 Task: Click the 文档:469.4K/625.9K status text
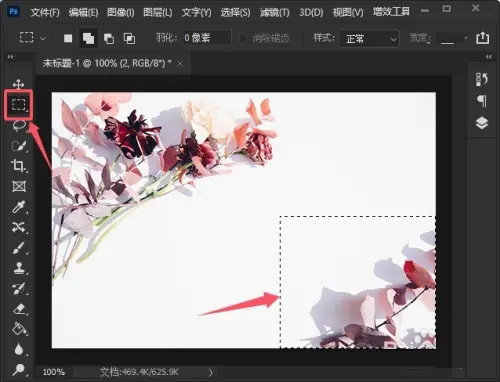pyautogui.click(x=139, y=372)
